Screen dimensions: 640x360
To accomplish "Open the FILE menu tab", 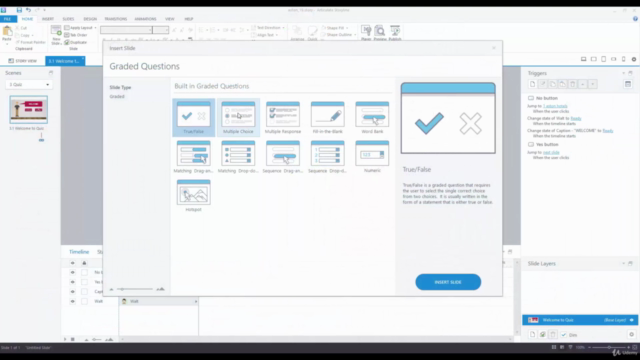I will click(8, 19).
